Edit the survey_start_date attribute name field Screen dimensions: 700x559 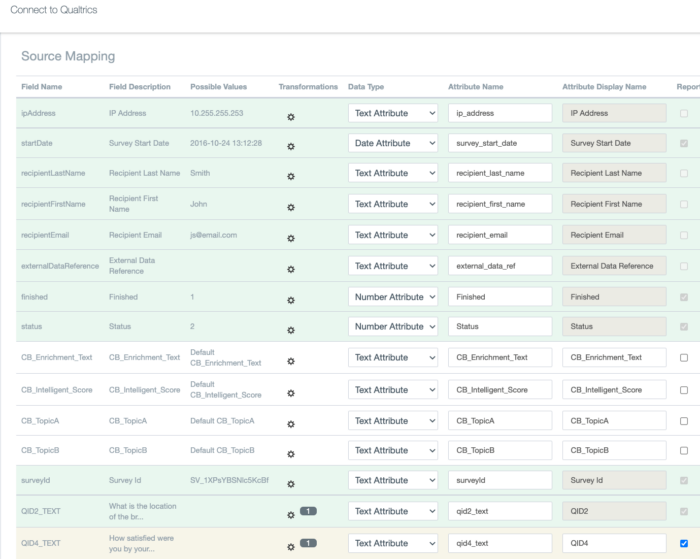tap(500, 143)
